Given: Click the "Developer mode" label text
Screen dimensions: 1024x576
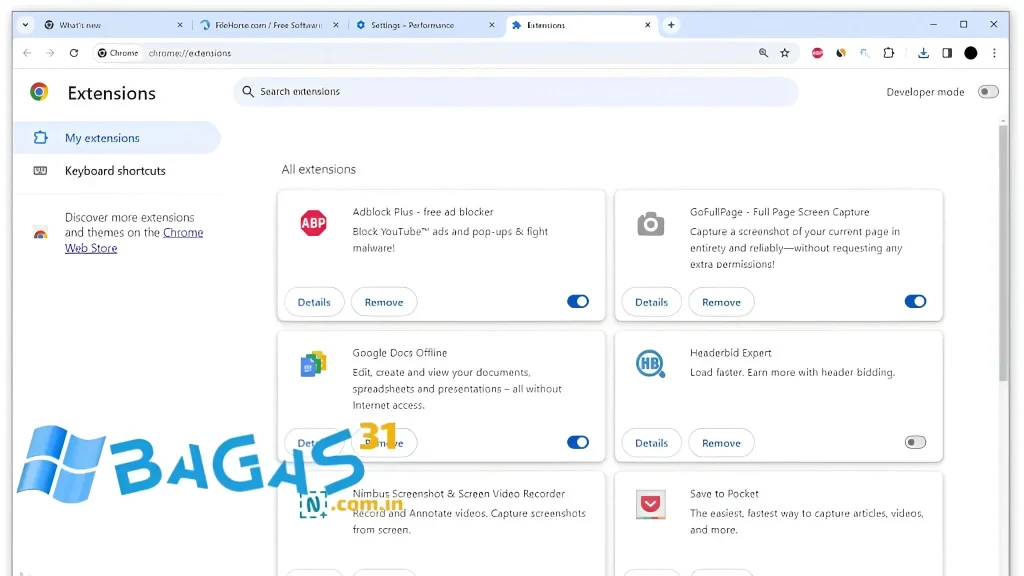Looking at the screenshot, I should click(925, 92).
